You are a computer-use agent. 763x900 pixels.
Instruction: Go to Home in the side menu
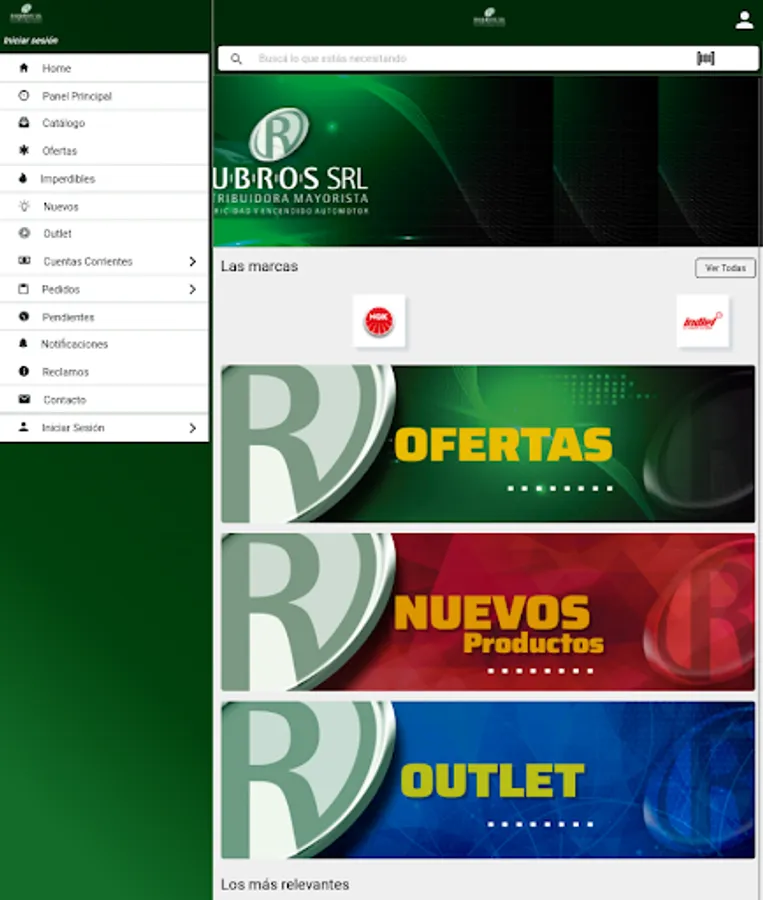click(x=104, y=68)
